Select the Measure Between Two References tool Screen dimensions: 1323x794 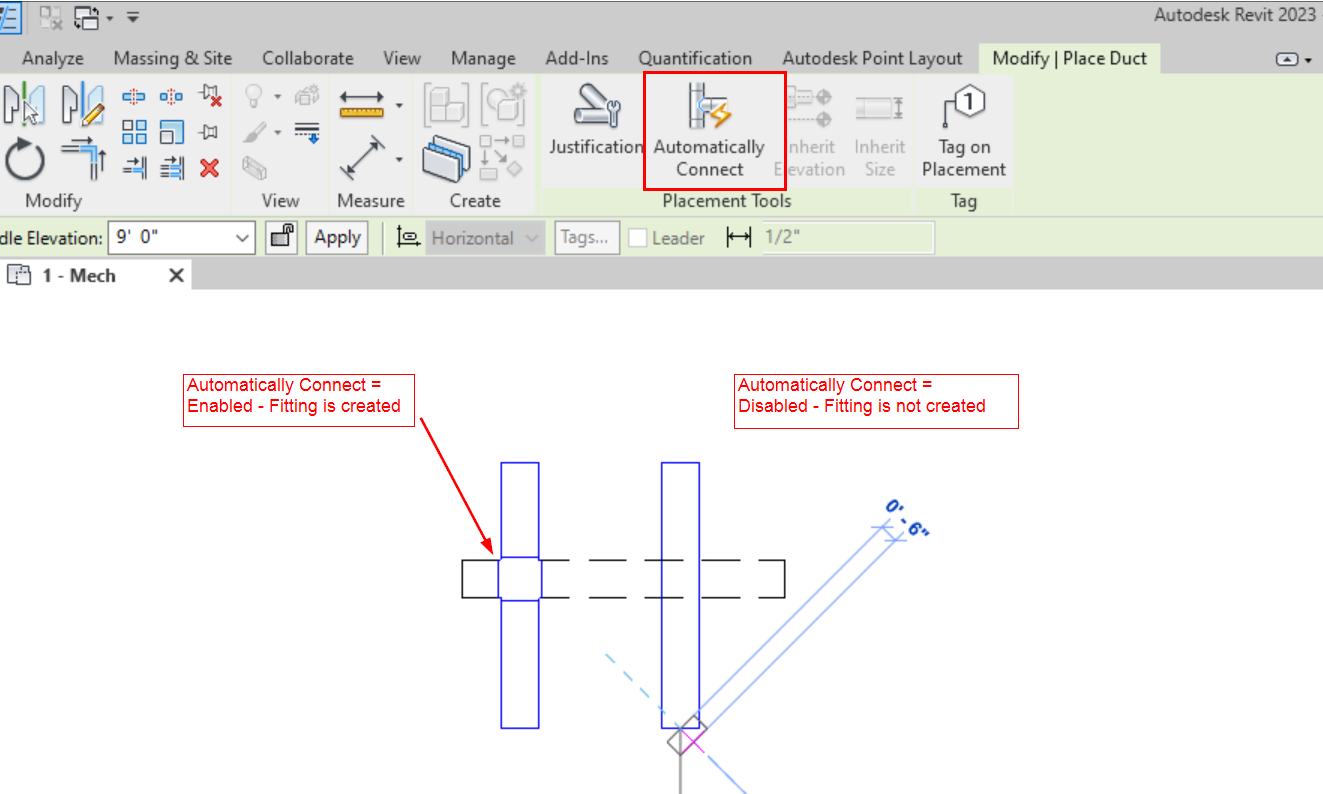(x=361, y=104)
